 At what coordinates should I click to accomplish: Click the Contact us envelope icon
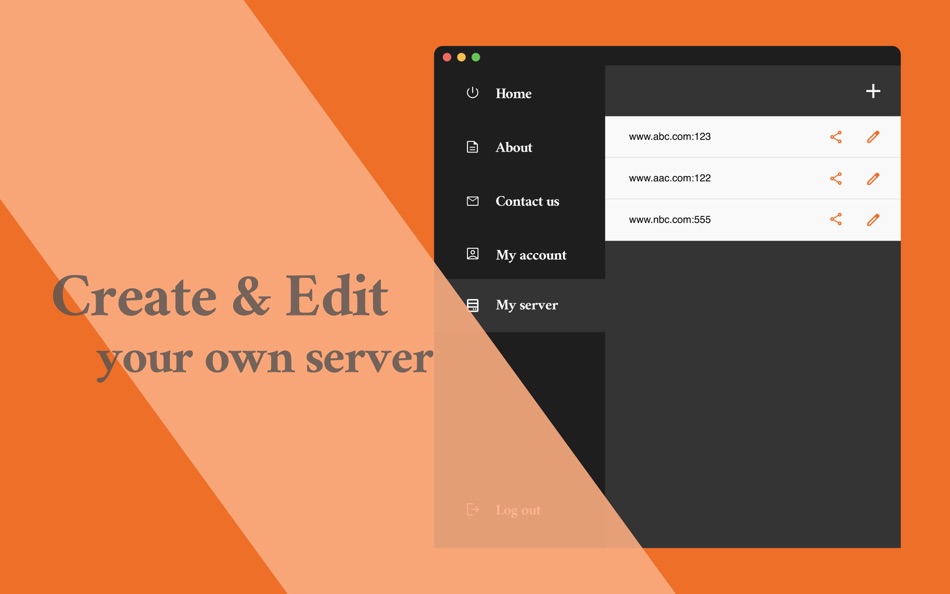point(473,201)
